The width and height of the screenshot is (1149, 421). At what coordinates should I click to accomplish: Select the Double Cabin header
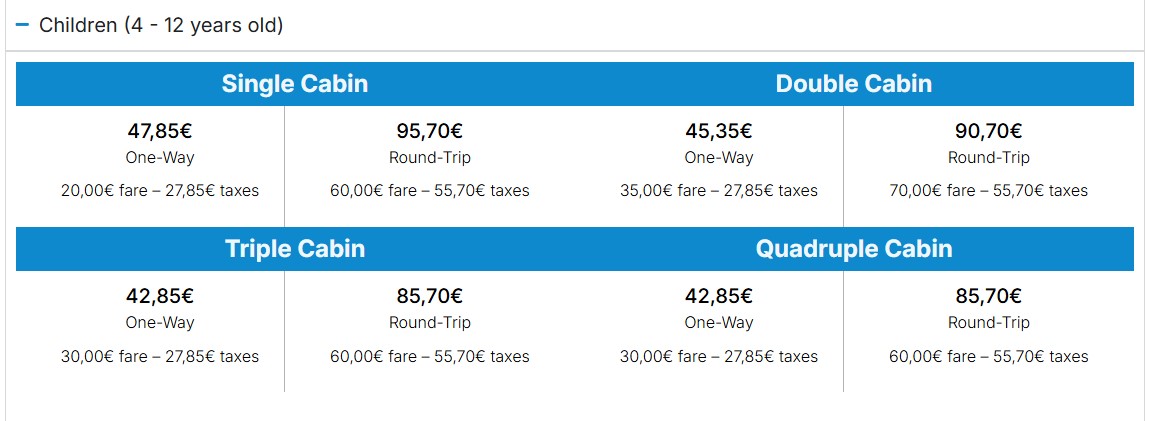click(x=854, y=83)
